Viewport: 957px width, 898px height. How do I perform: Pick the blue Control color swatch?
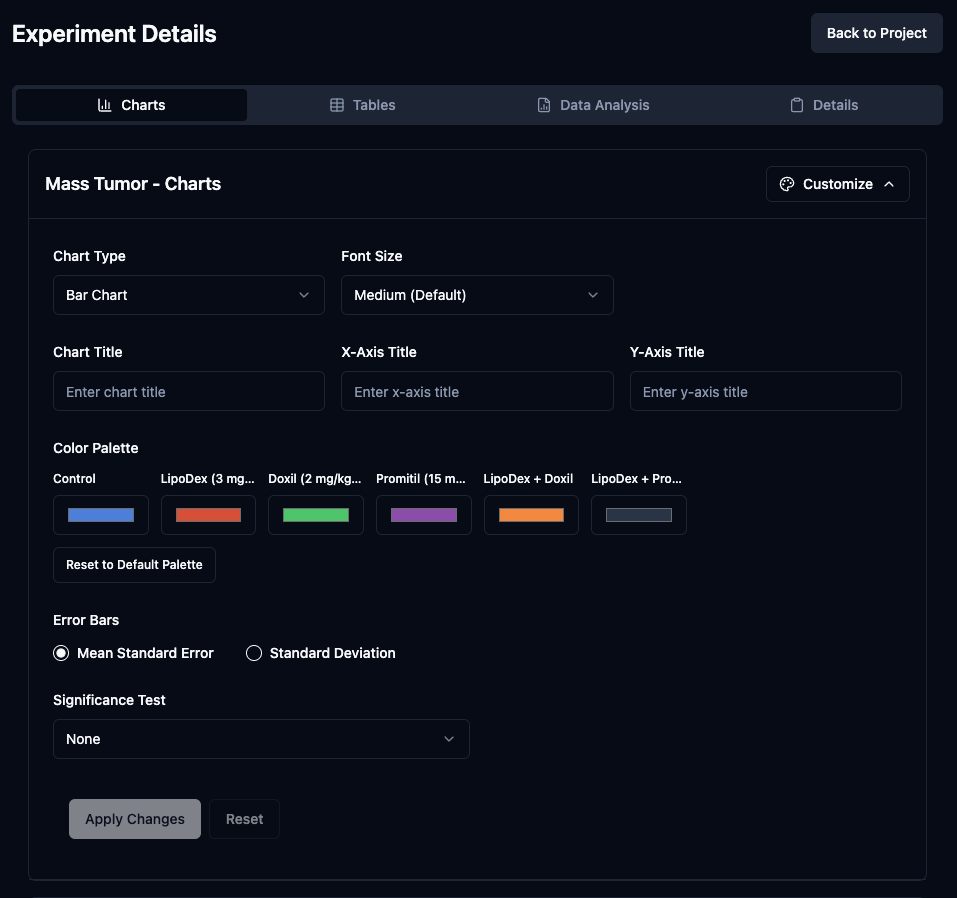[101, 515]
